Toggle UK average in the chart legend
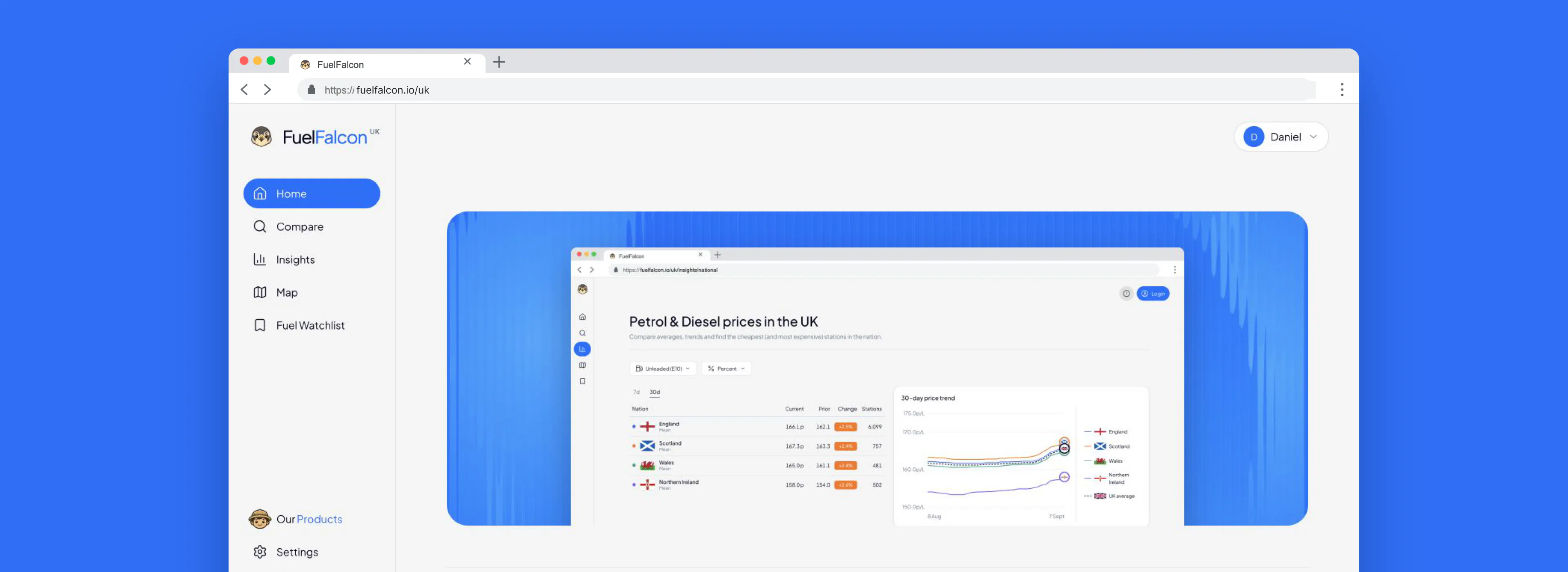Image resolution: width=1568 pixels, height=572 pixels. pos(1110,496)
